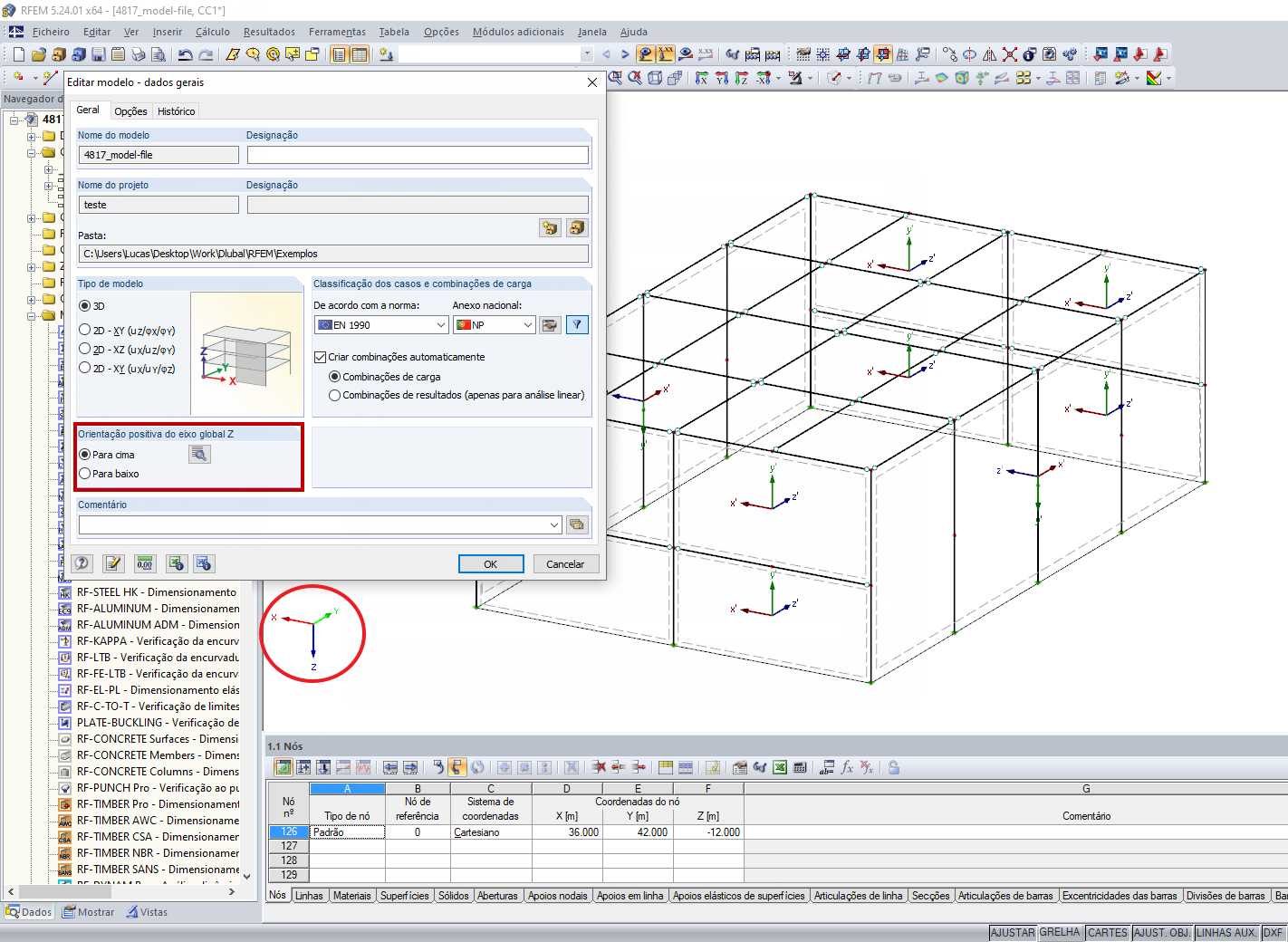
Task: Open the Apoios nodais table tab
Action: tap(558, 896)
